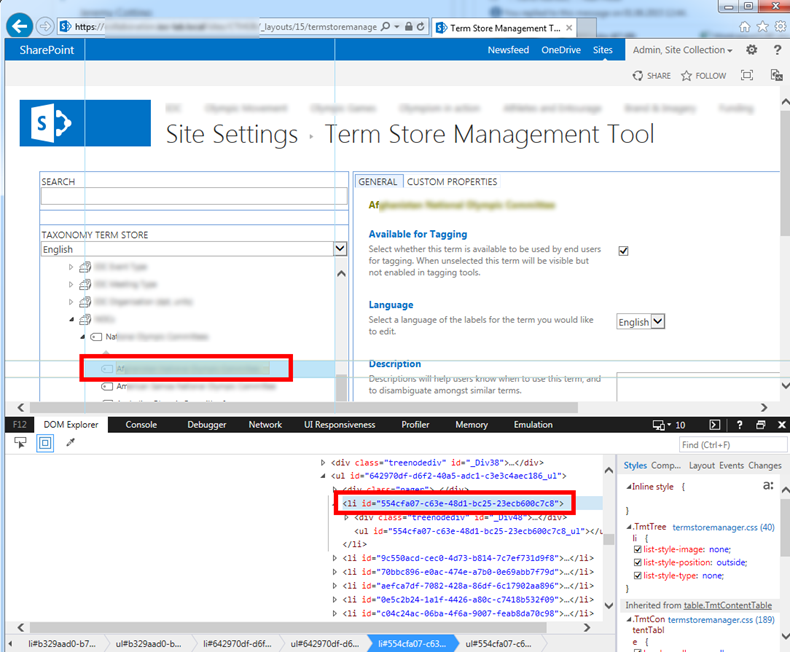This screenshot has height=652, width=790.
Task: Unpin the developer tools window icon
Action: (x=761, y=425)
